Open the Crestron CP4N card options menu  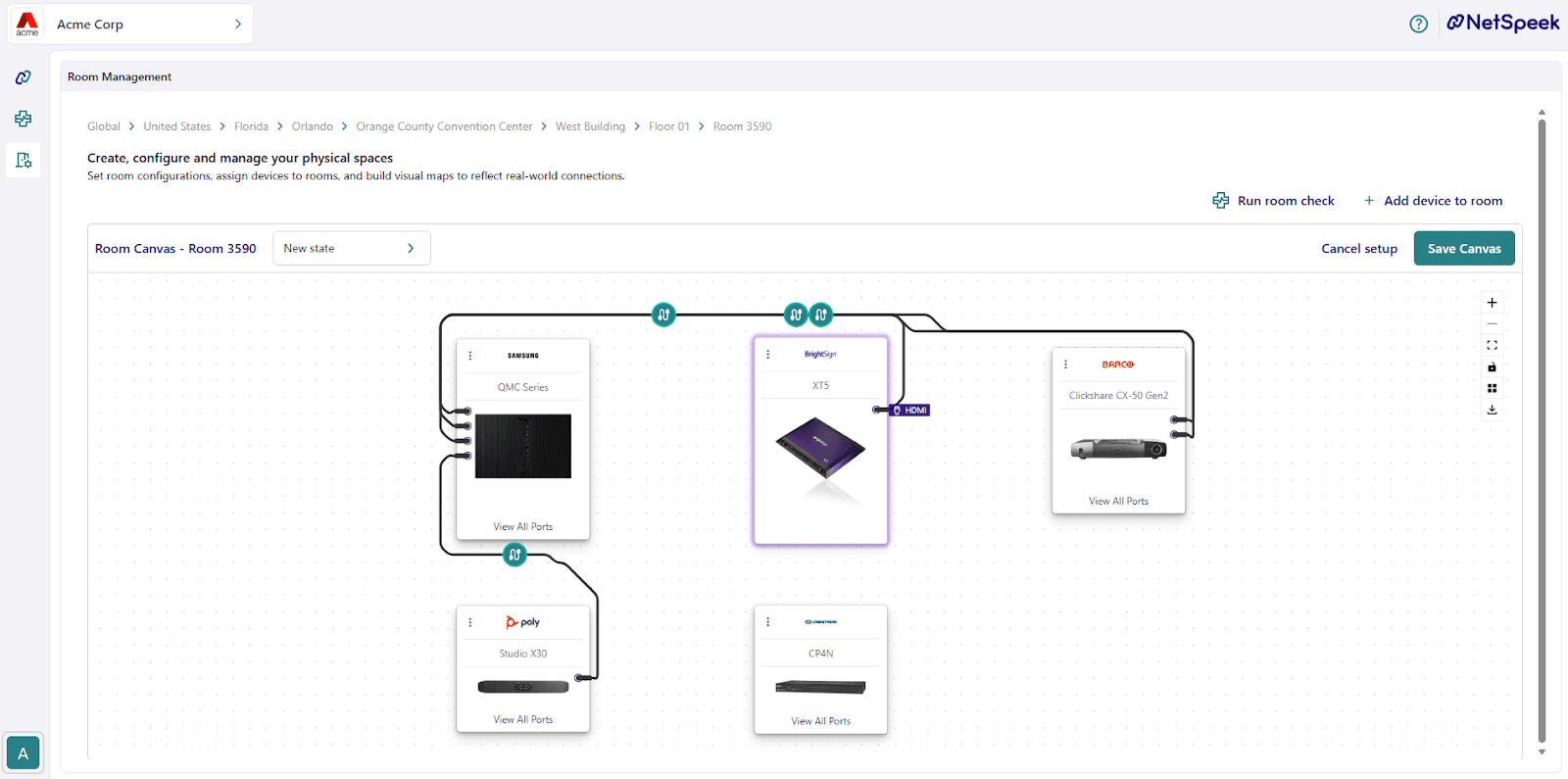pos(768,622)
